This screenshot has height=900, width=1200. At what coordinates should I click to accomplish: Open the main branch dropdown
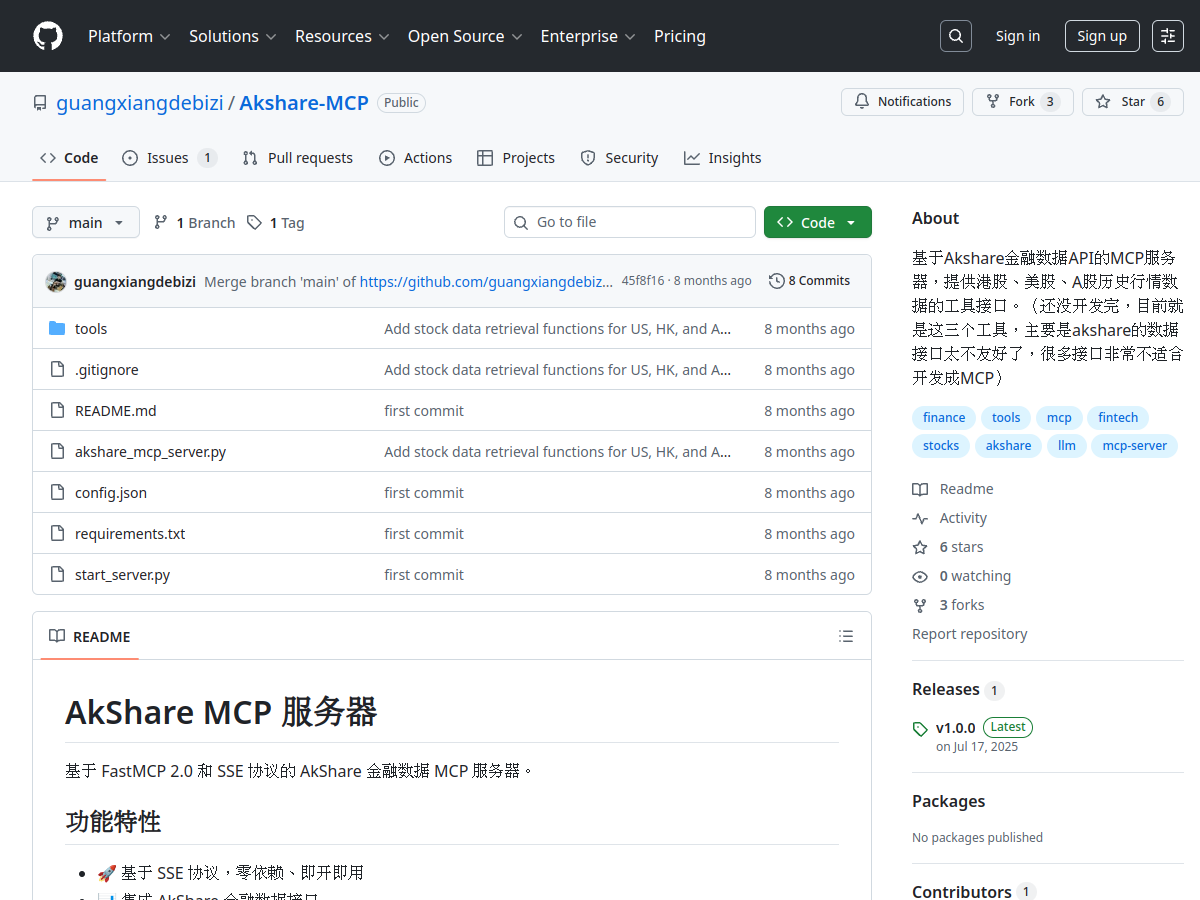click(86, 222)
